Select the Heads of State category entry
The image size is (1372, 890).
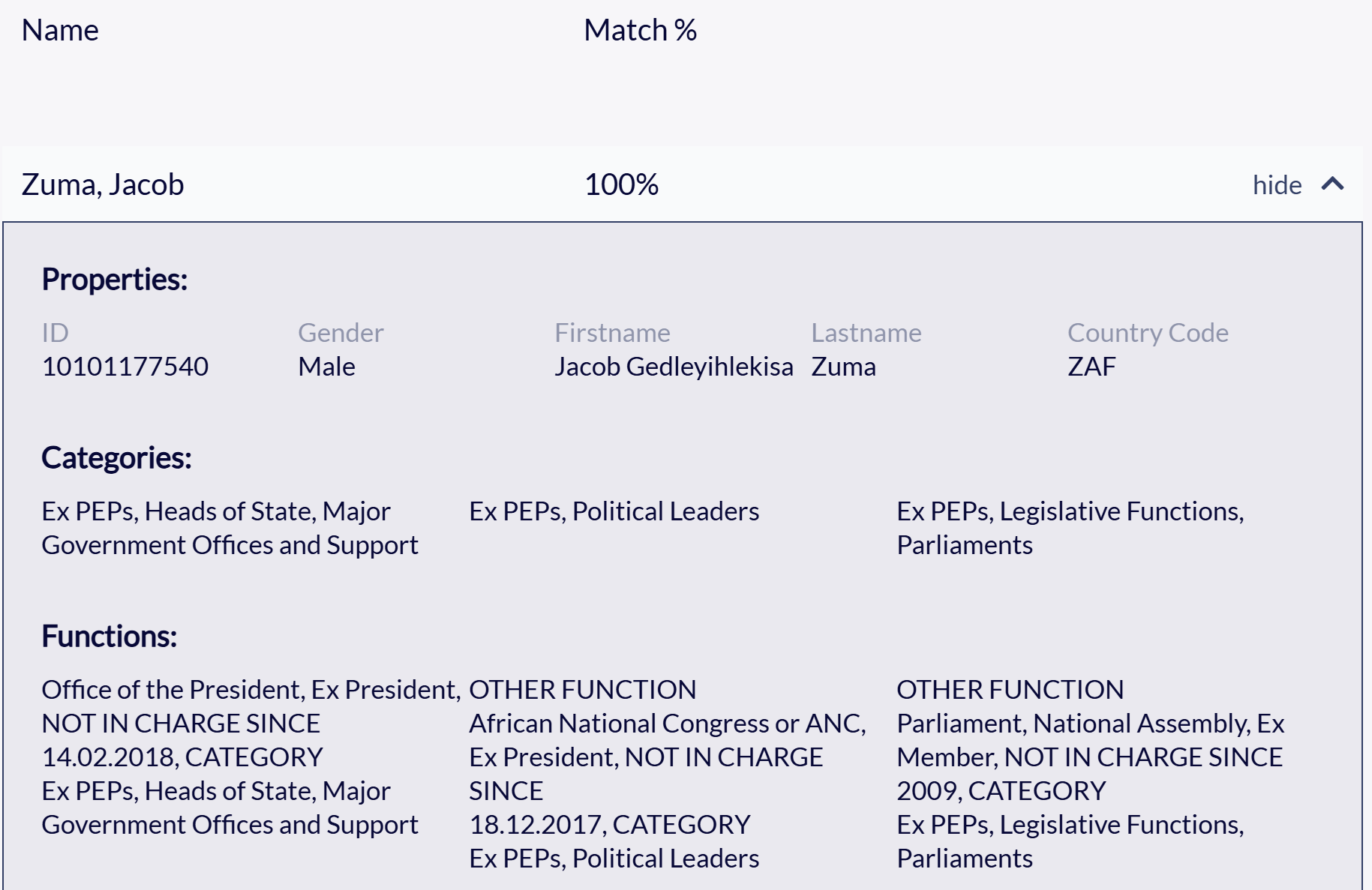pos(230,528)
